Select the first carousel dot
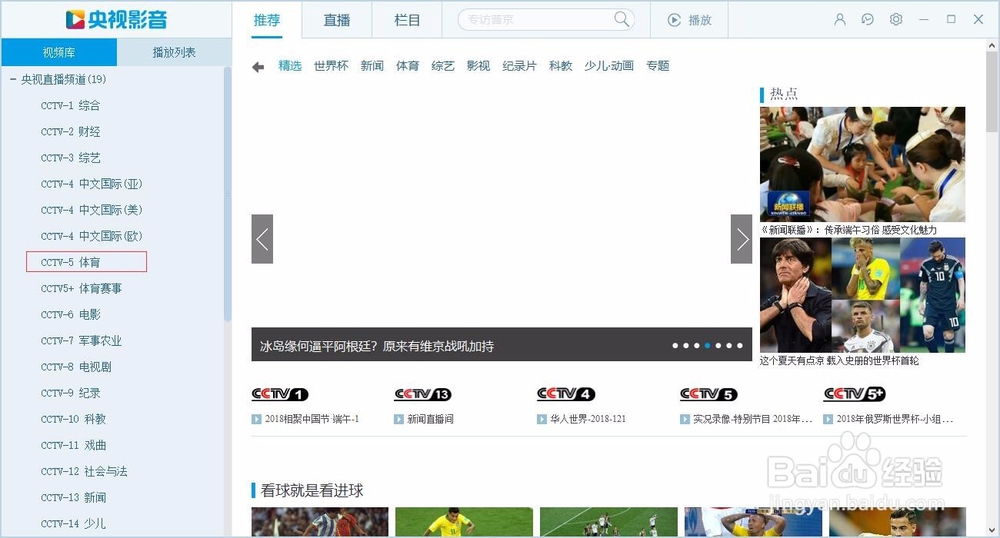 [x=675, y=345]
